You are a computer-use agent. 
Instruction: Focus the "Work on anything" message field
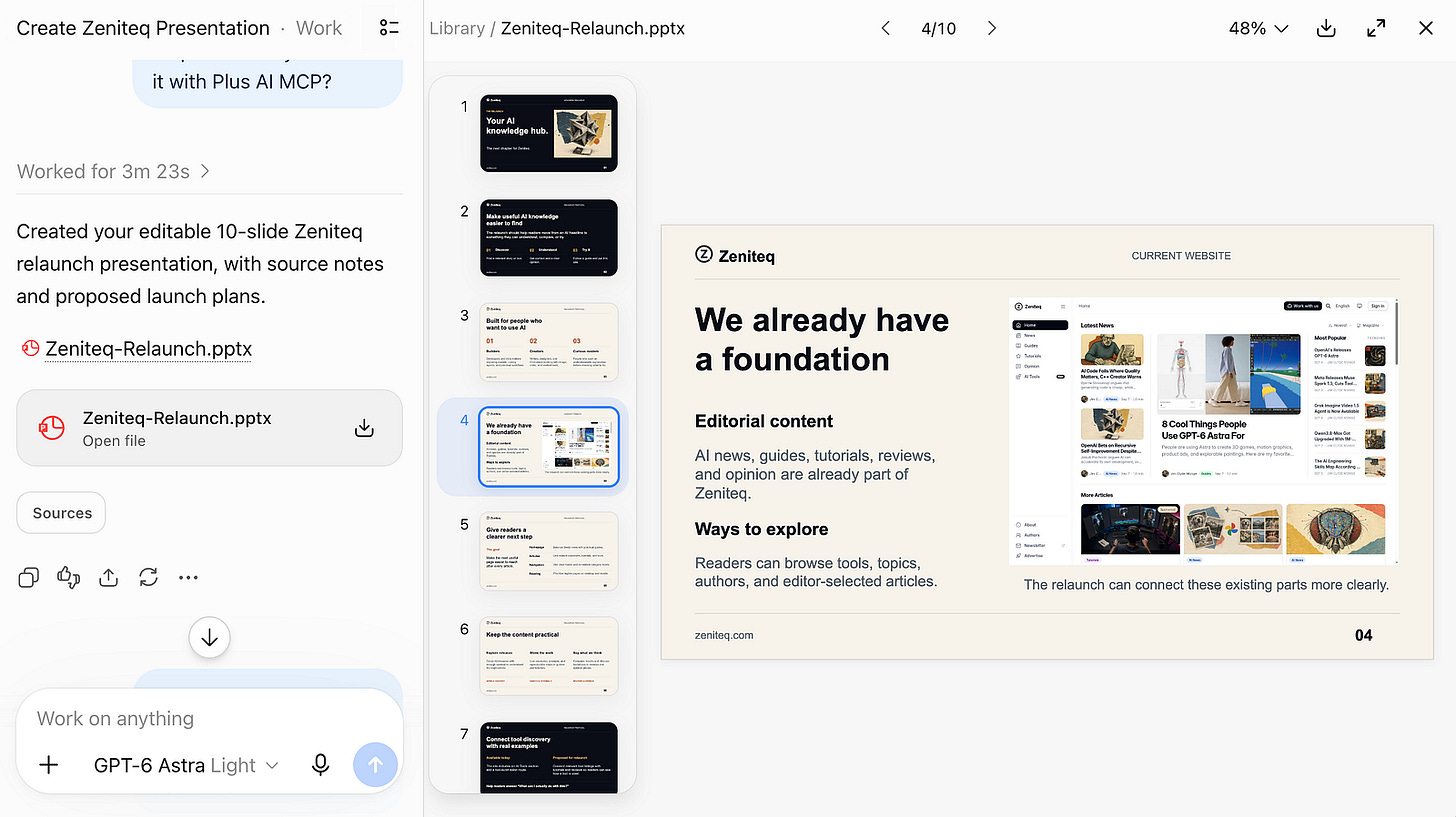[209, 718]
